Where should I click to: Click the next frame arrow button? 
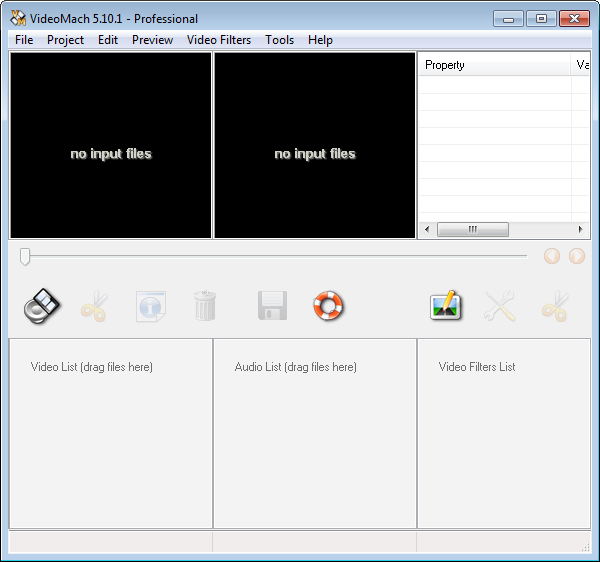click(x=577, y=256)
